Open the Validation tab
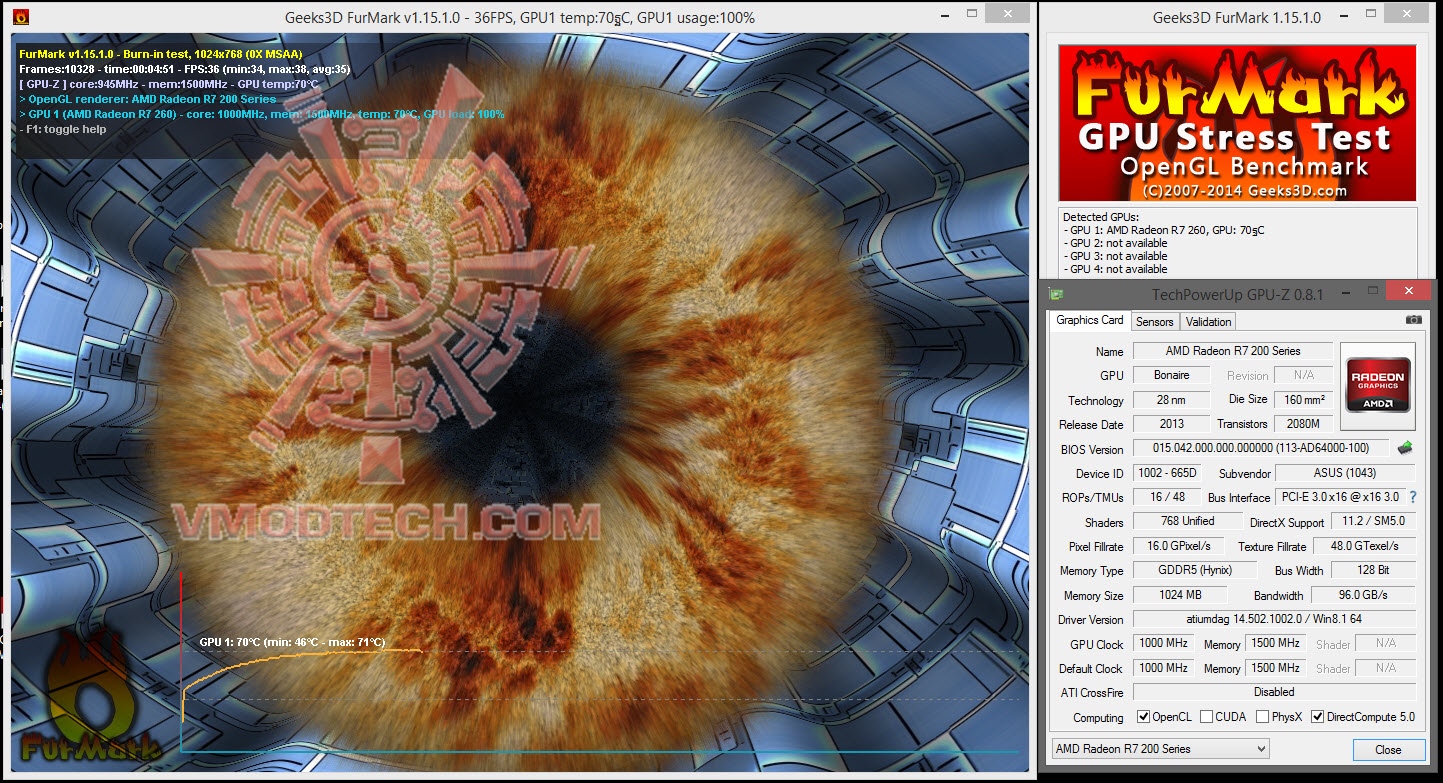This screenshot has height=783, width=1443. [1207, 321]
